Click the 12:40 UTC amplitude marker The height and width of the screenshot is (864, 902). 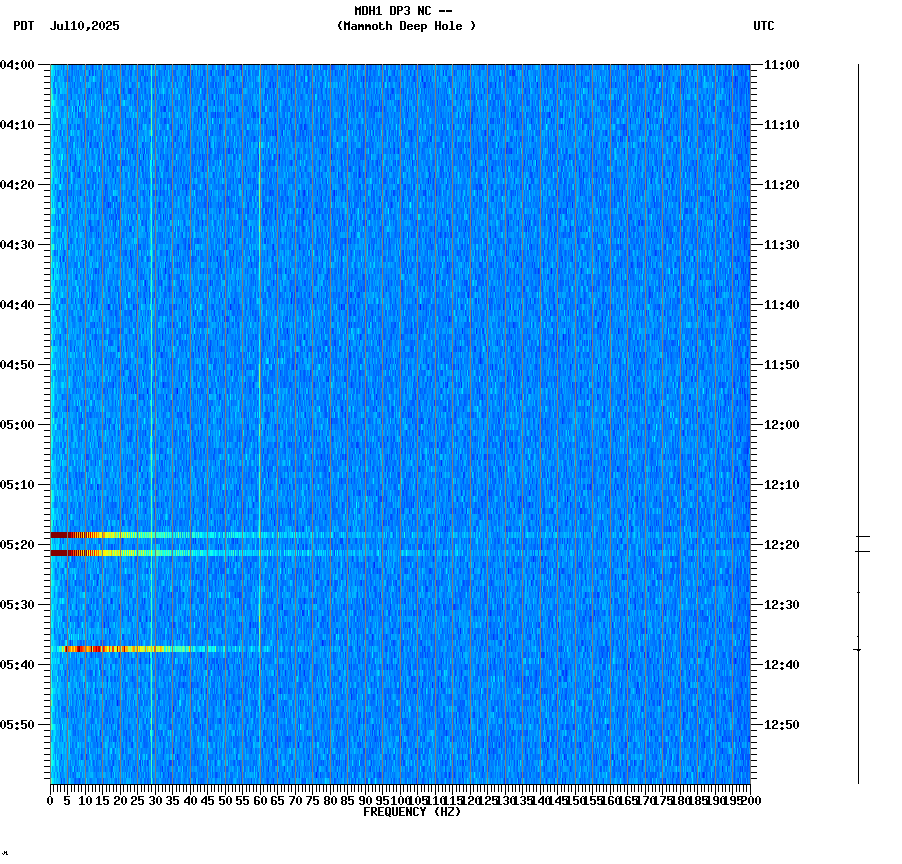click(x=858, y=648)
